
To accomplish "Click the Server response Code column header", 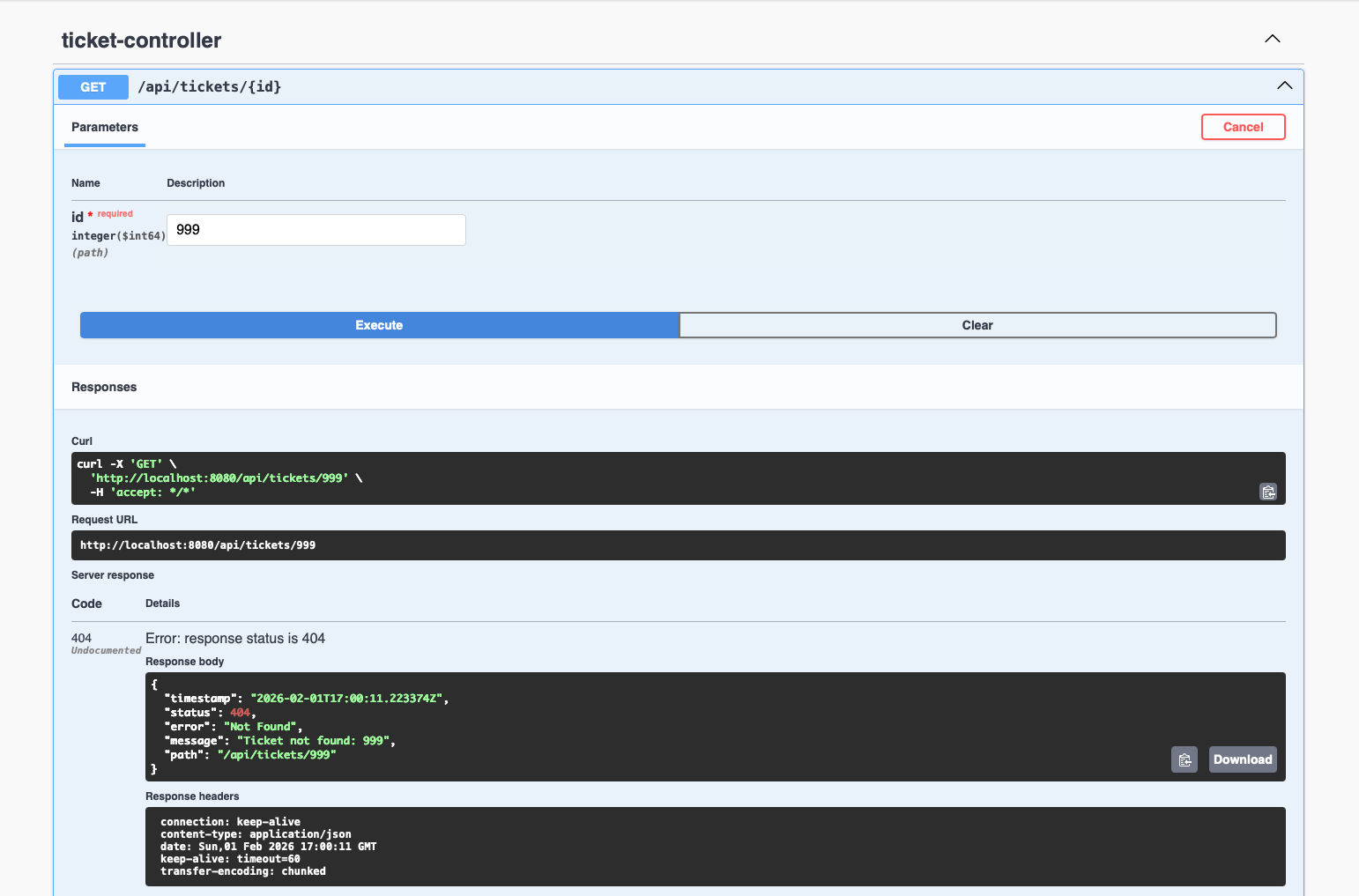I will [86, 604].
